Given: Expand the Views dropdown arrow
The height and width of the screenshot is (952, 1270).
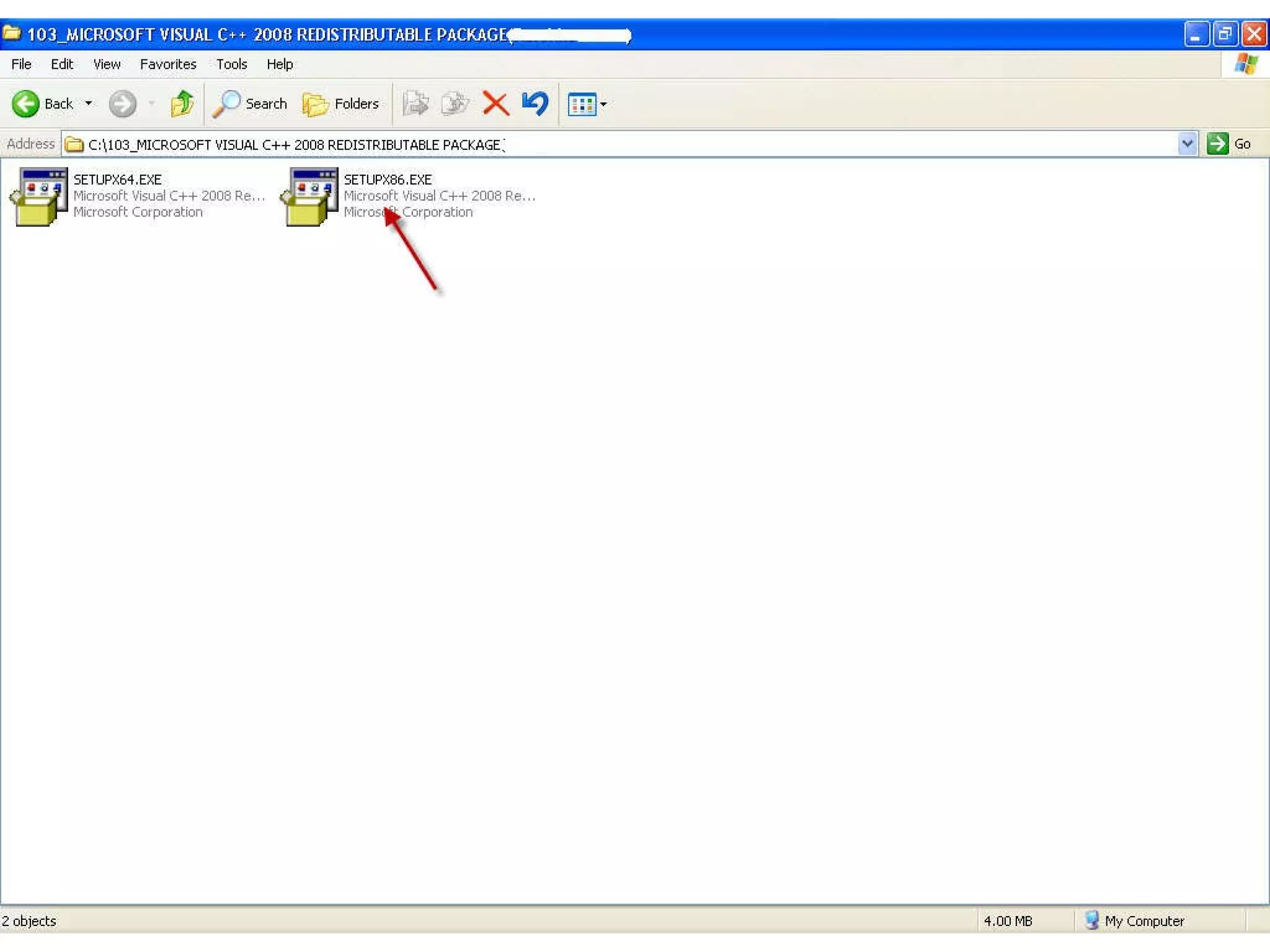Looking at the screenshot, I should point(603,104).
